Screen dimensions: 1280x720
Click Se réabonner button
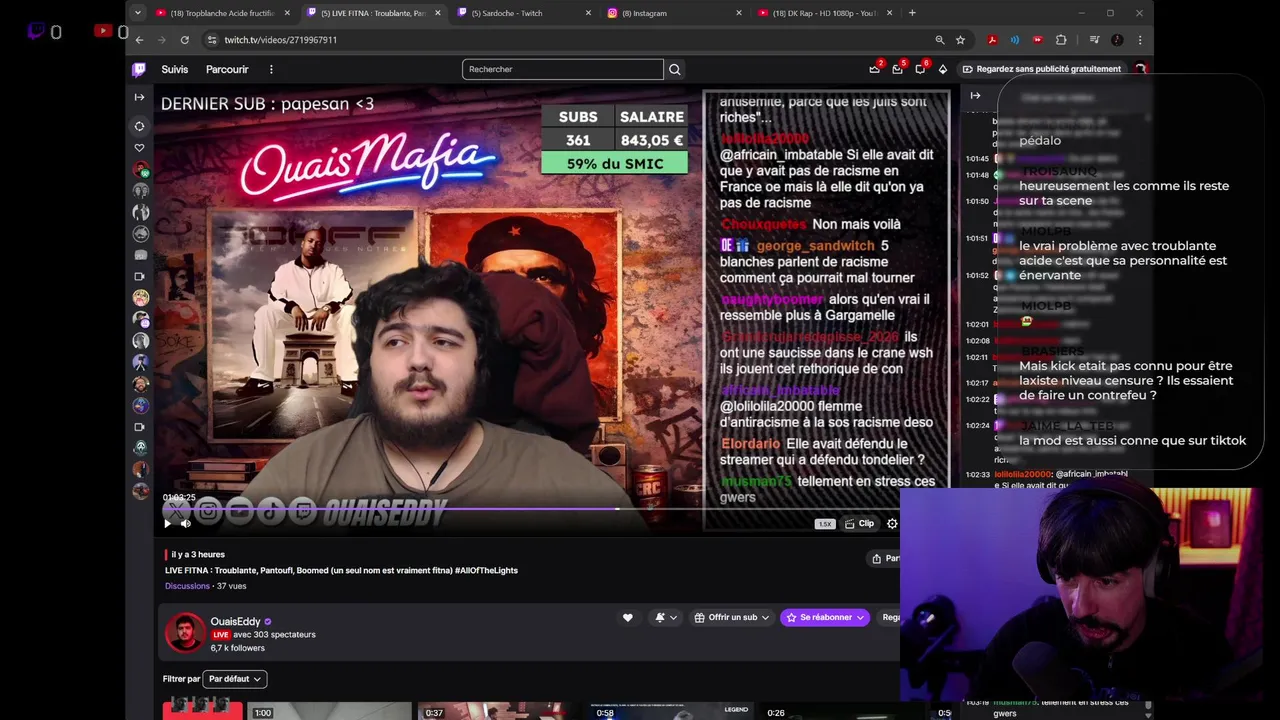tap(825, 617)
